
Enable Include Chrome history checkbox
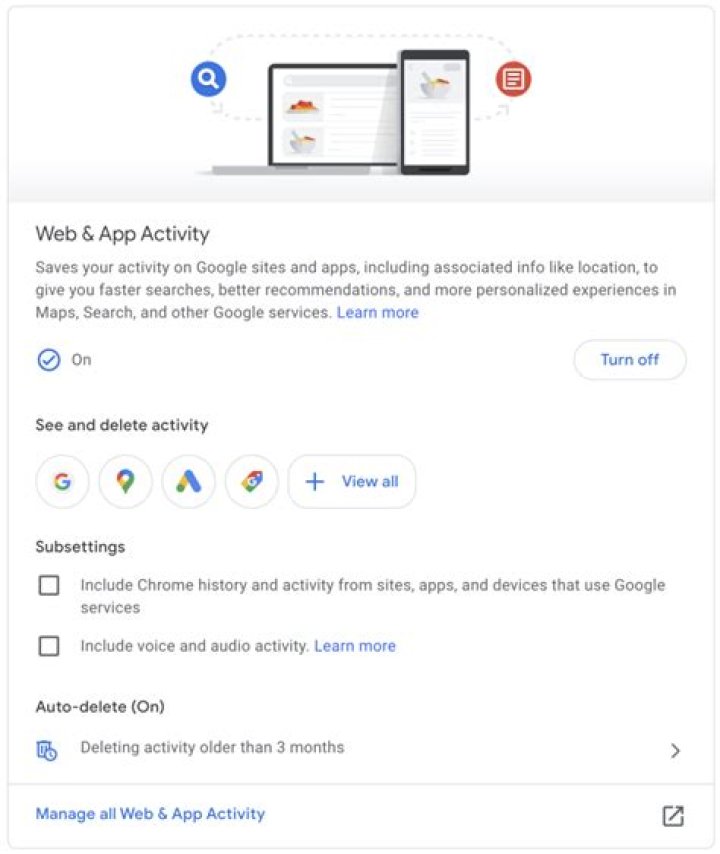(49, 585)
